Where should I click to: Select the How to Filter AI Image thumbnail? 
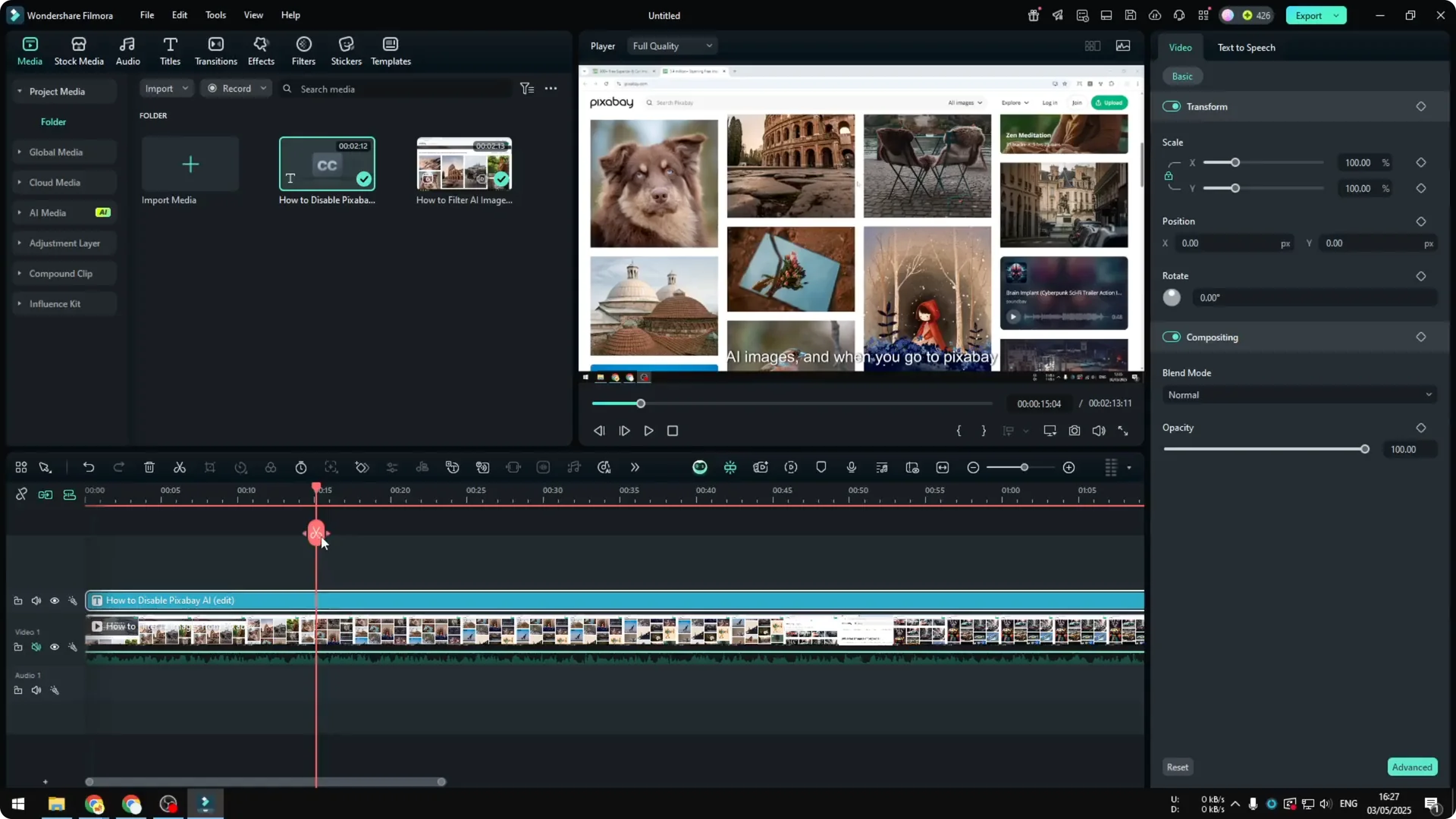coord(463,163)
